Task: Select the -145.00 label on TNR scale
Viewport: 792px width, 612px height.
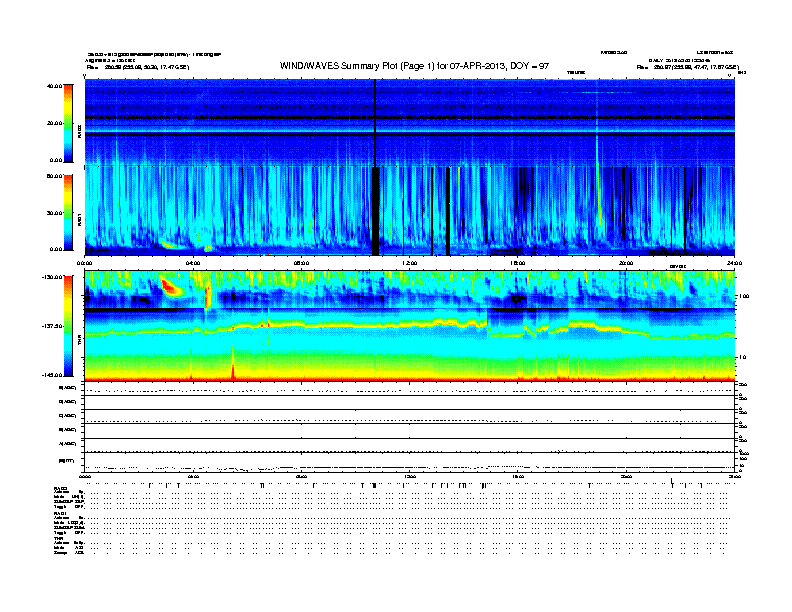Action: (x=53, y=375)
